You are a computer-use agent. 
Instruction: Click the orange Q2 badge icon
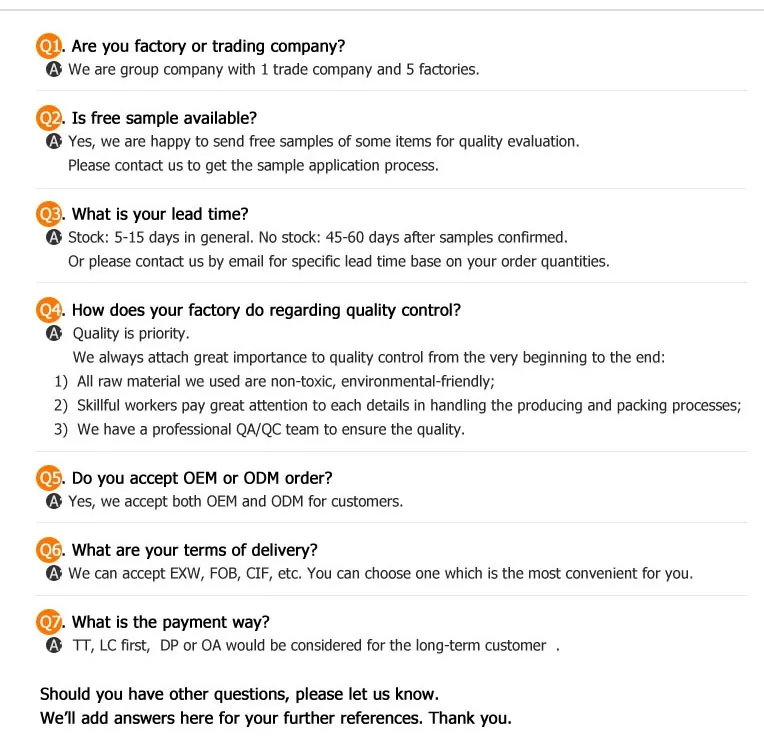pos(50,118)
